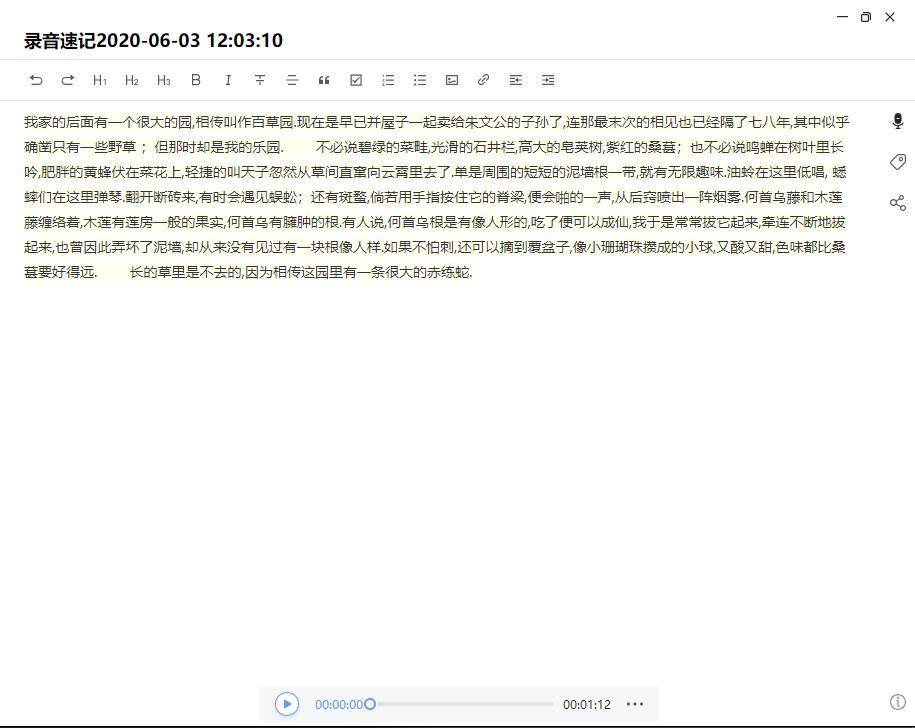Insert a blockquote using the quote icon

(x=324, y=80)
